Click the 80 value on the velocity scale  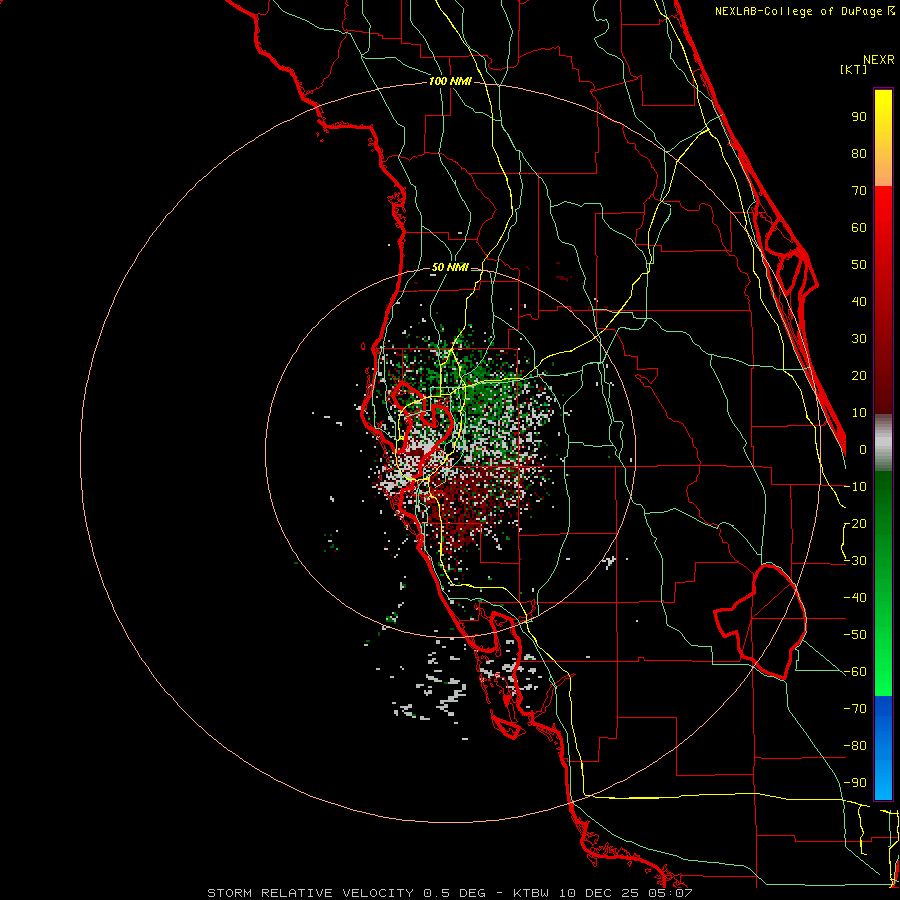[859, 154]
